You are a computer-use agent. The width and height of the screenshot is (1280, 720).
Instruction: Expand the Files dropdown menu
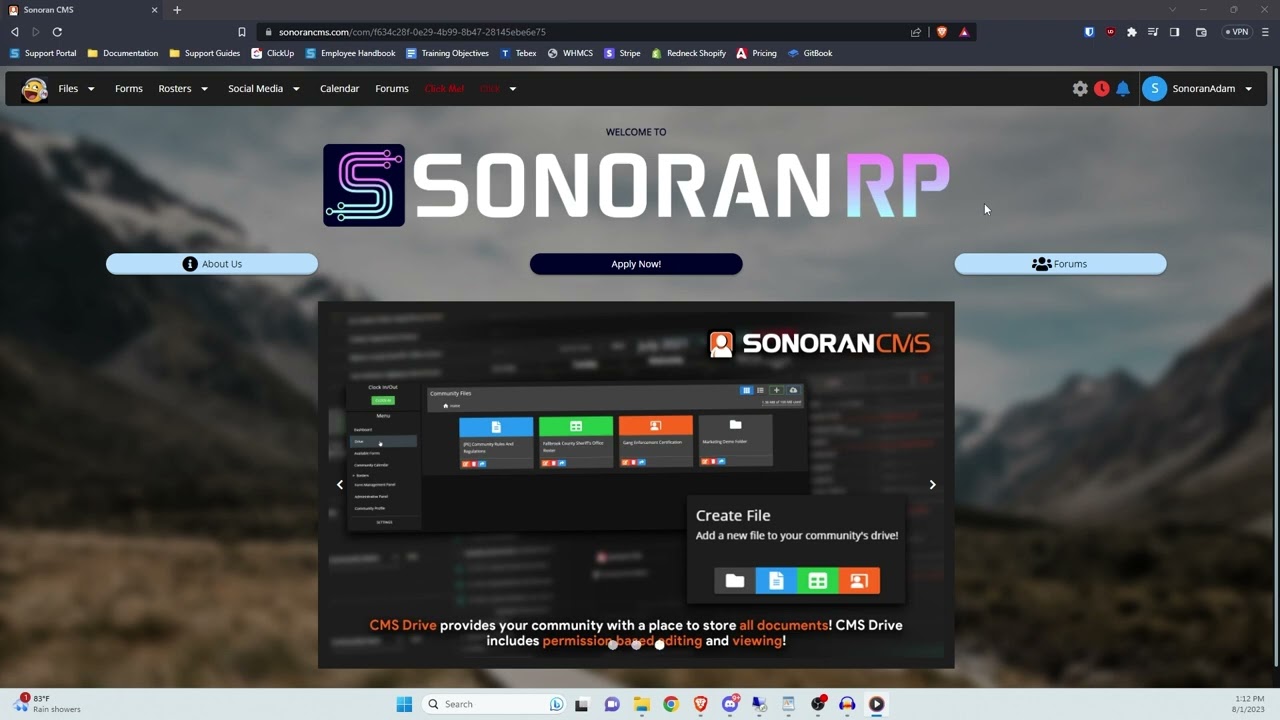(76, 89)
